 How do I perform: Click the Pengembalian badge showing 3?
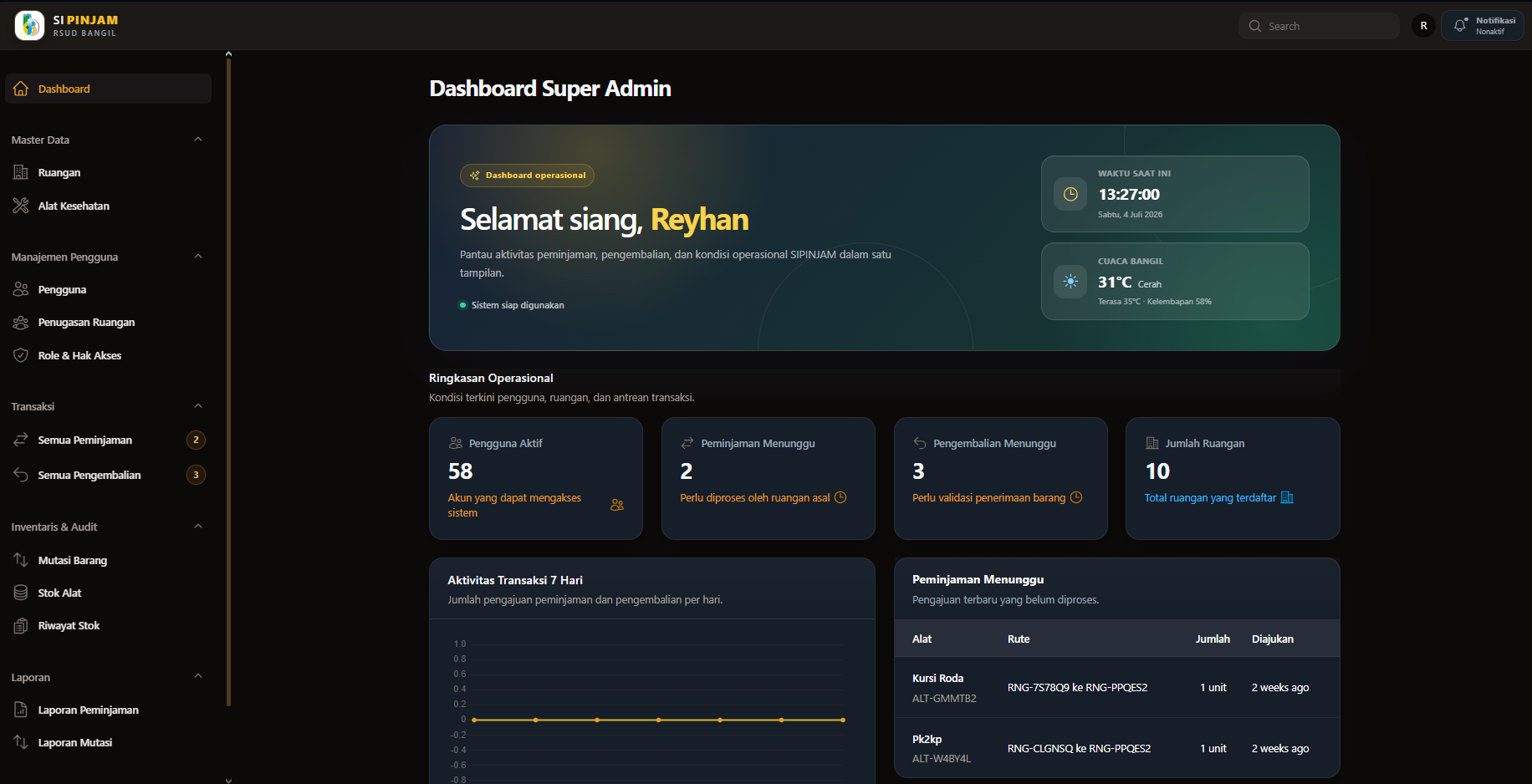pos(196,475)
